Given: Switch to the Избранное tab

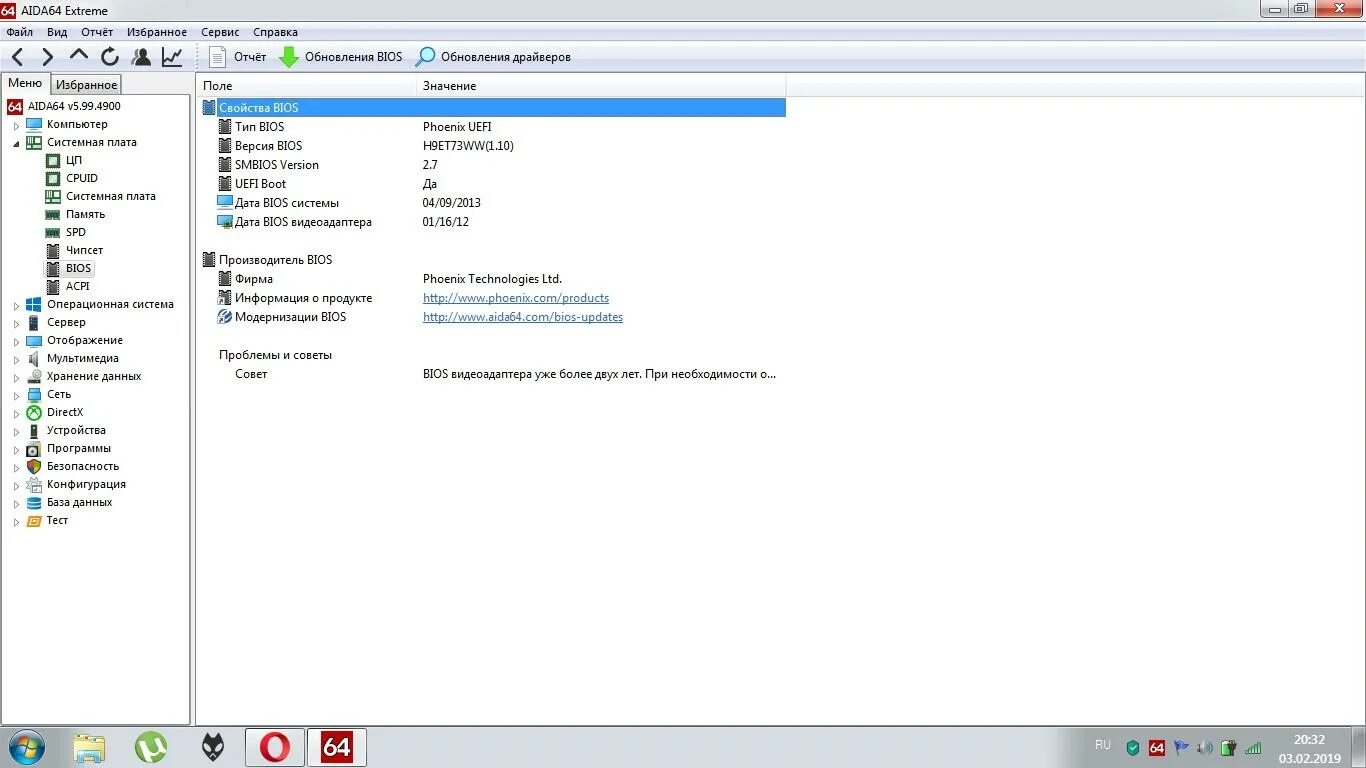Looking at the screenshot, I should click(86, 84).
